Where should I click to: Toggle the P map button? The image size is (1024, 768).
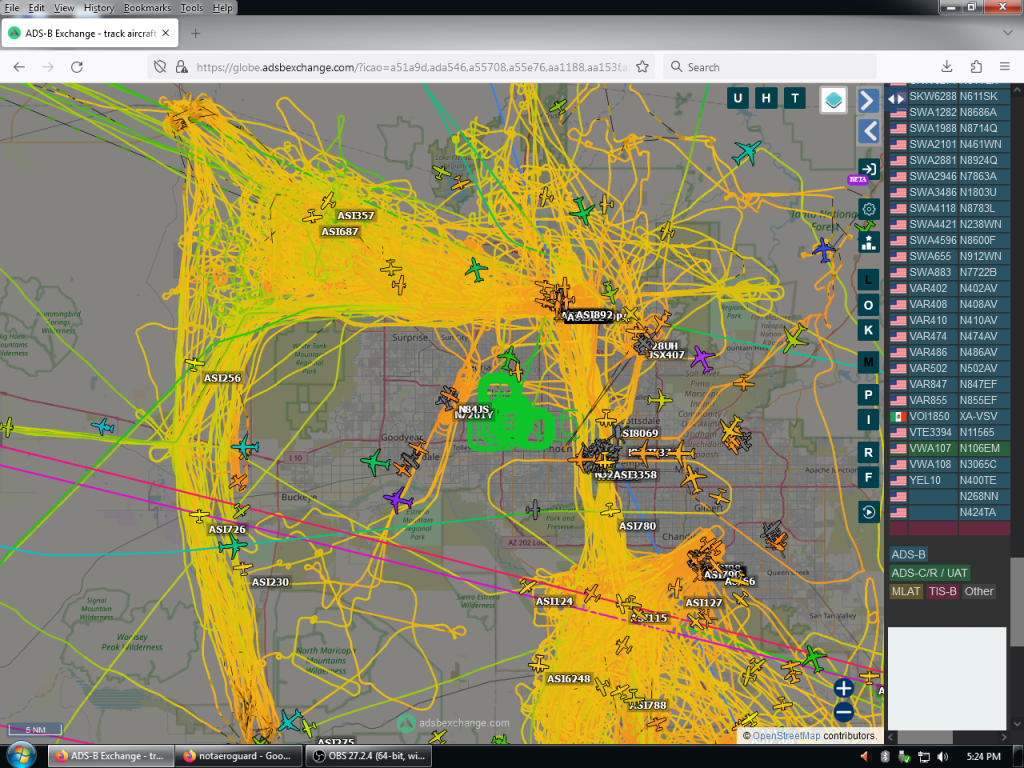tap(869, 394)
